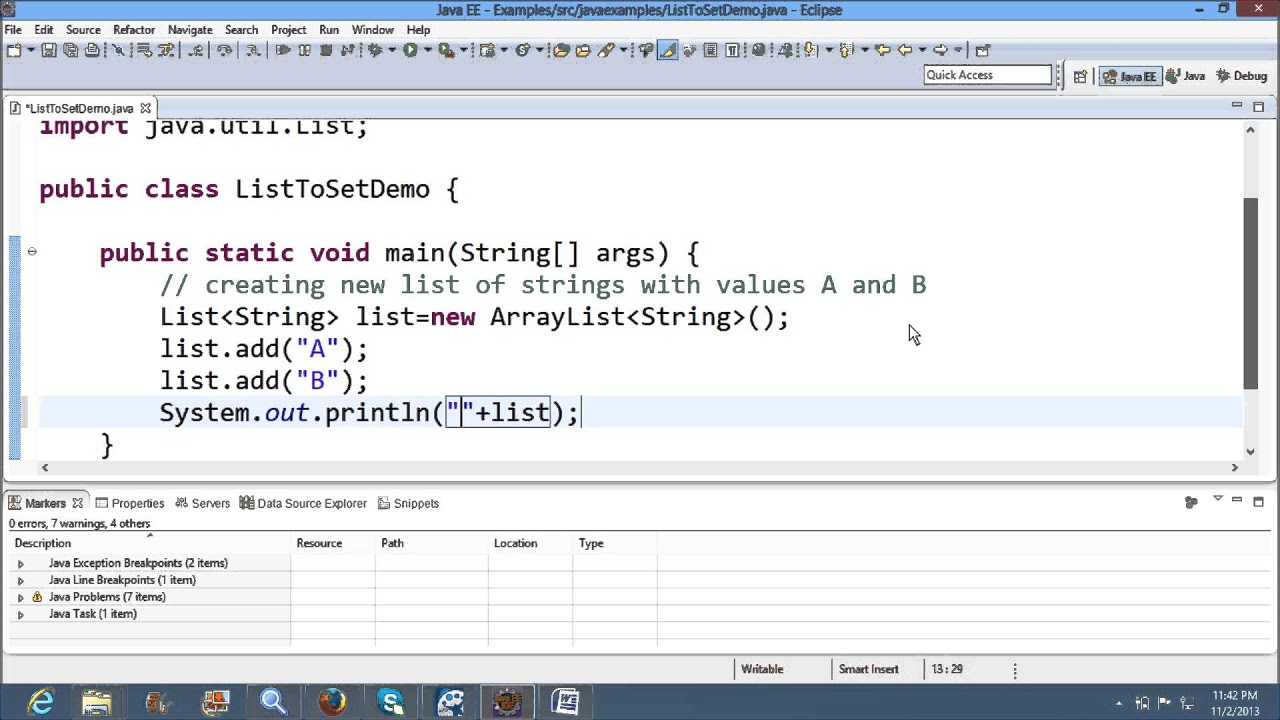Open the File menu

pyautogui.click(x=13, y=30)
